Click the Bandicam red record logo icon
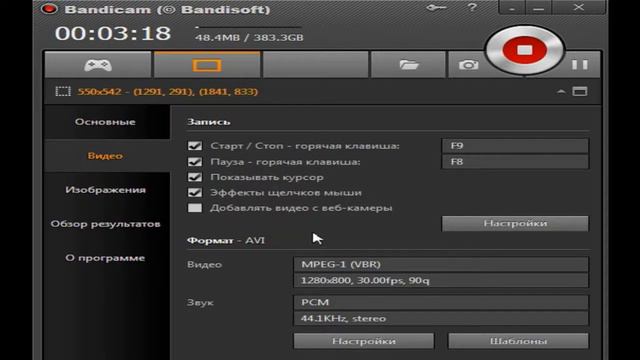This screenshot has height=360, width=640. pos(49,9)
